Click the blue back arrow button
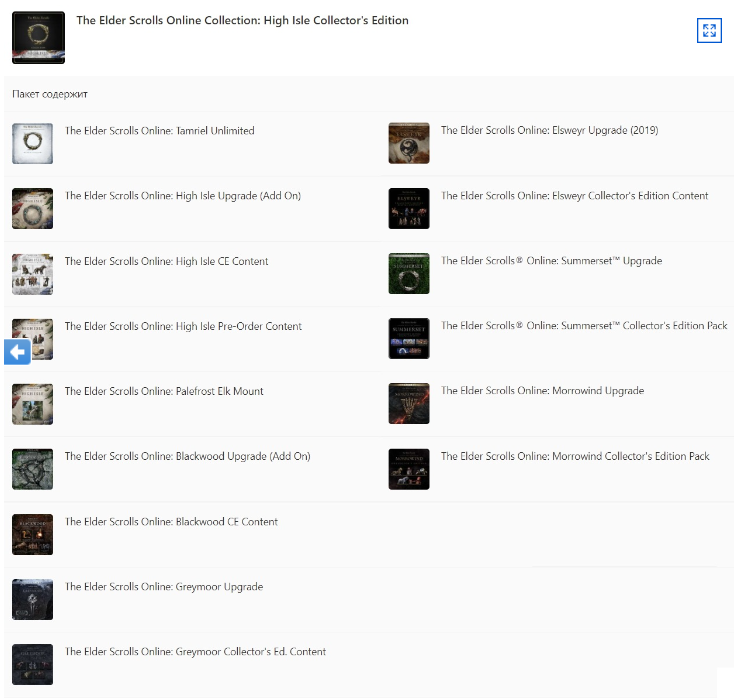This screenshot has height=699, width=743. (x=18, y=352)
